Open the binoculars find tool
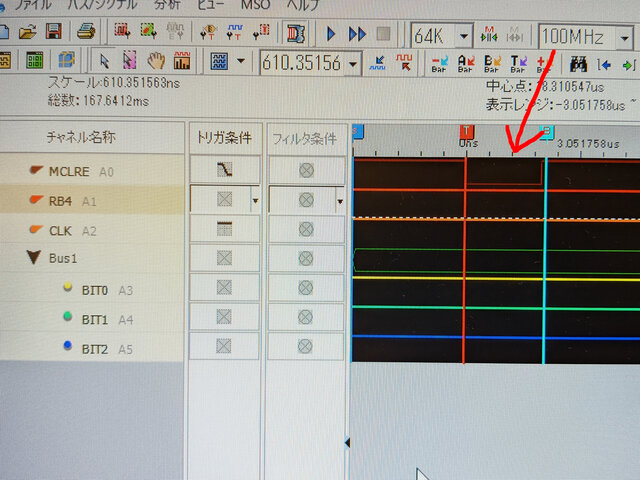This screenshot has width=640, height=480. 578,64
